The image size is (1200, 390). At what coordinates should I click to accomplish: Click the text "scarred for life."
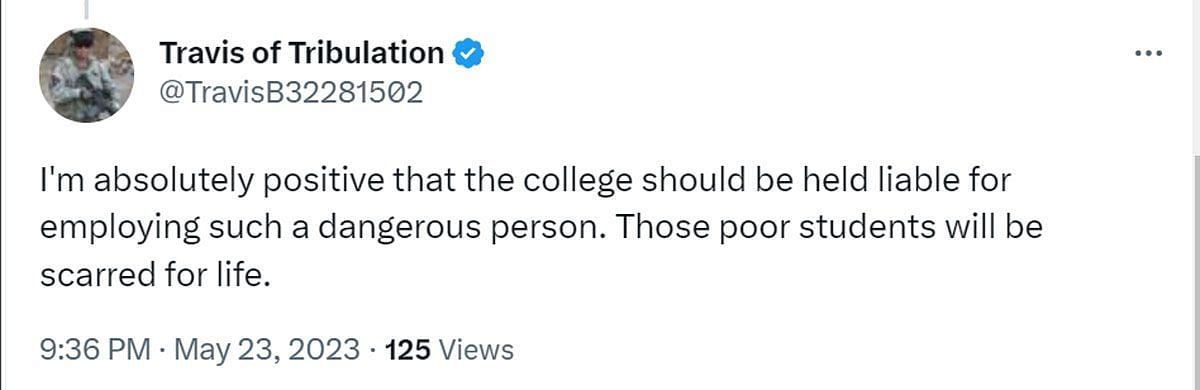pyautogui.click(x=156, y=273)
